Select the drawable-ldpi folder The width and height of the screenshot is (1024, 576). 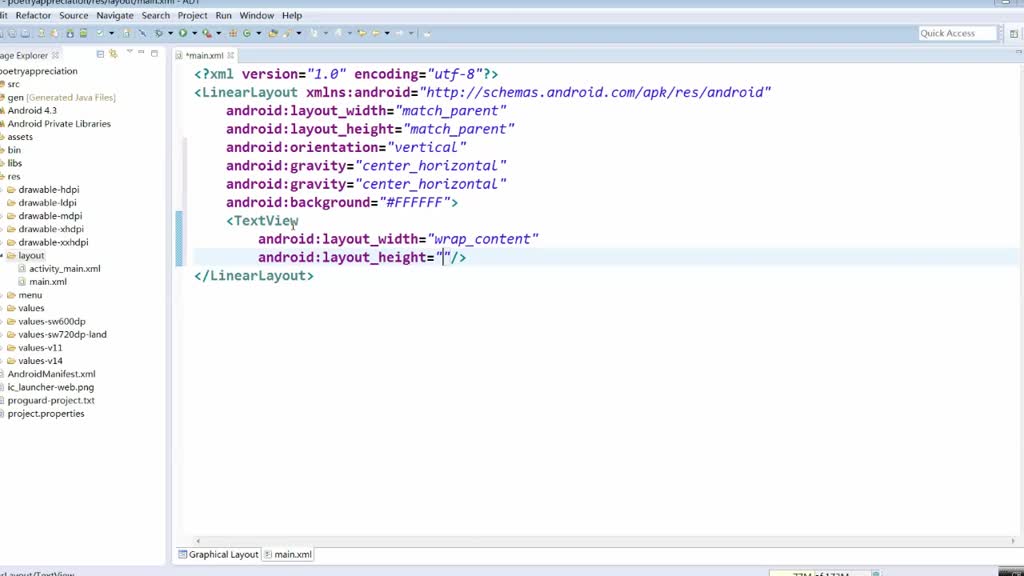coord(47,202)
